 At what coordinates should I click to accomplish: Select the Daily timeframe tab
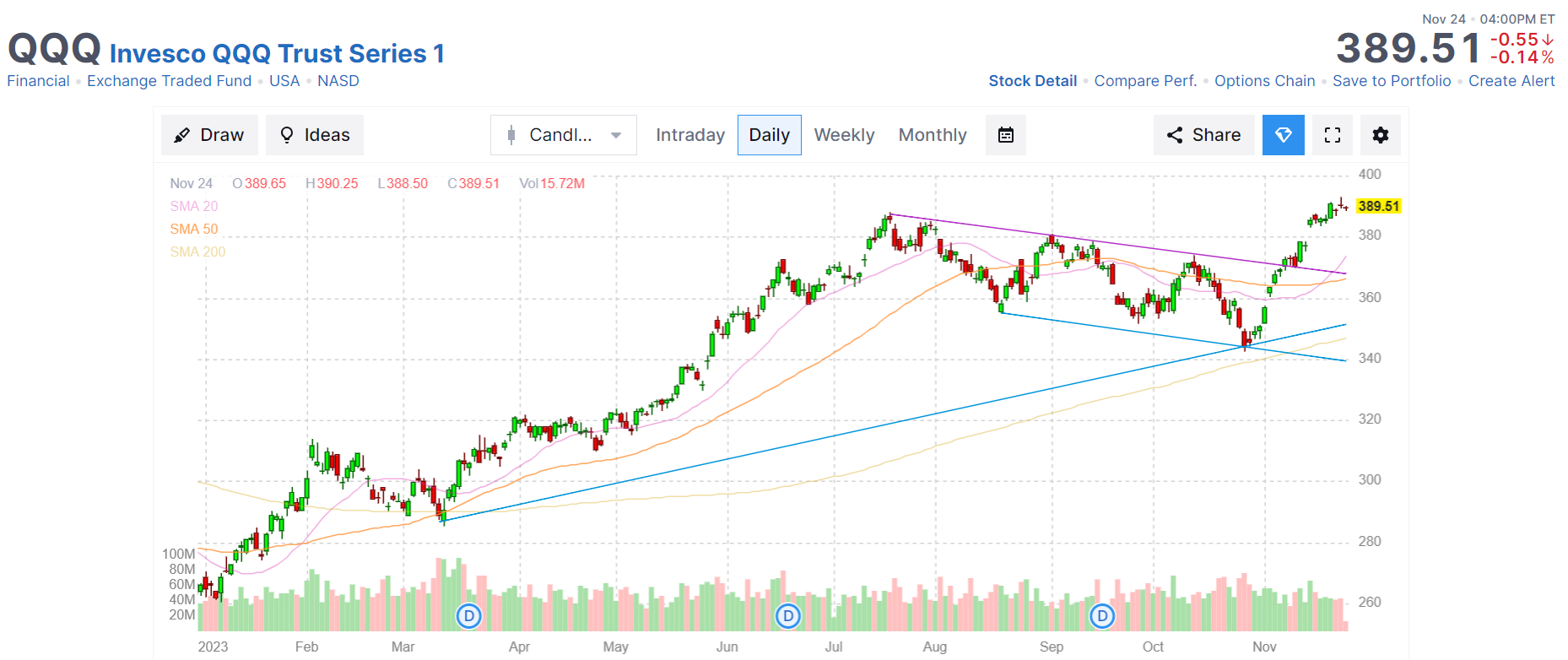[x=770, y=135]
